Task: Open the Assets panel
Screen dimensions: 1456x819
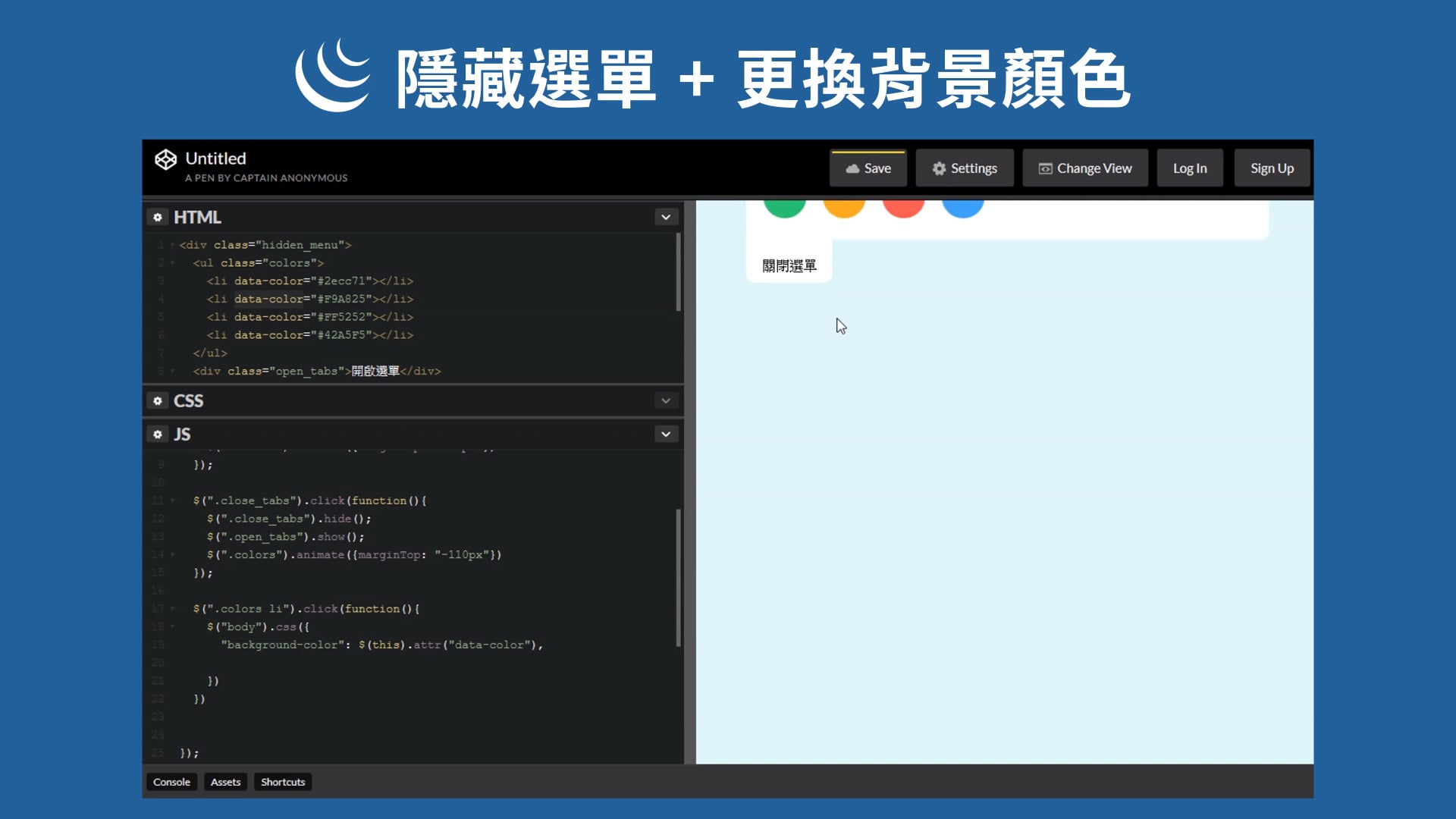Action: coord(225,782)
